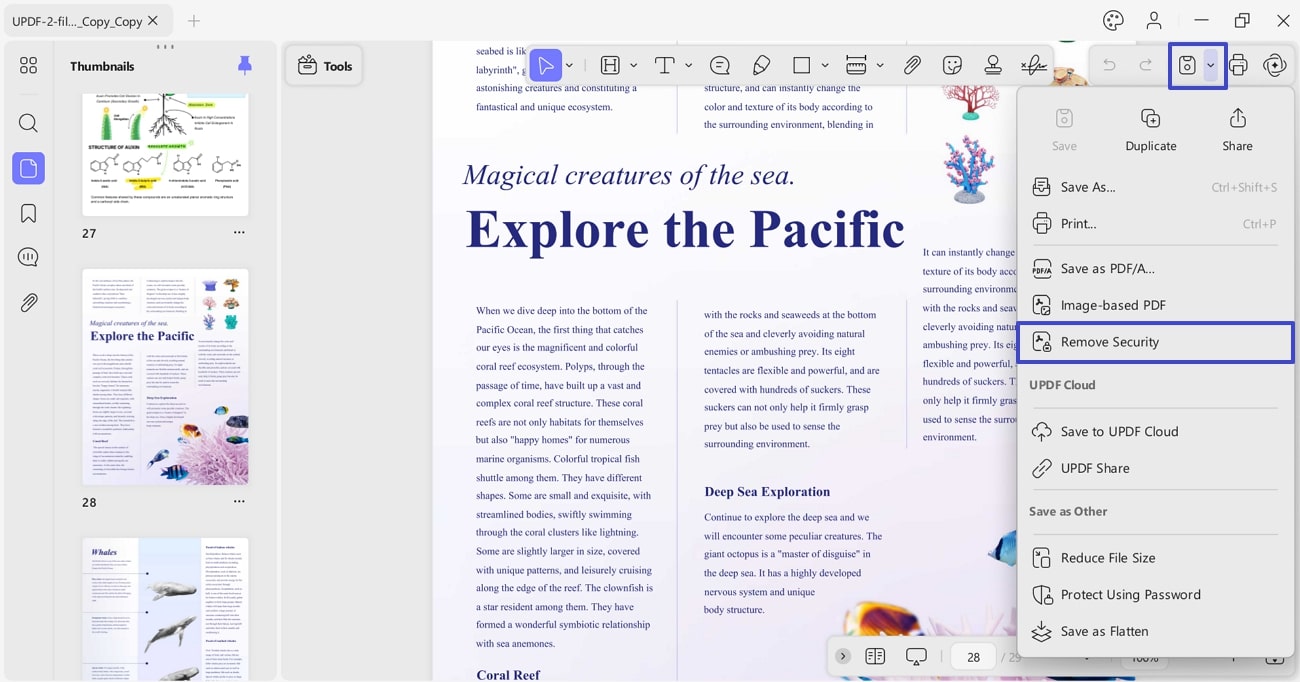Image resolution: width=1300 pixels, height=682 pixels.
Task: Click the attachment paperclip toolbar icon
Action: (912, 65)
